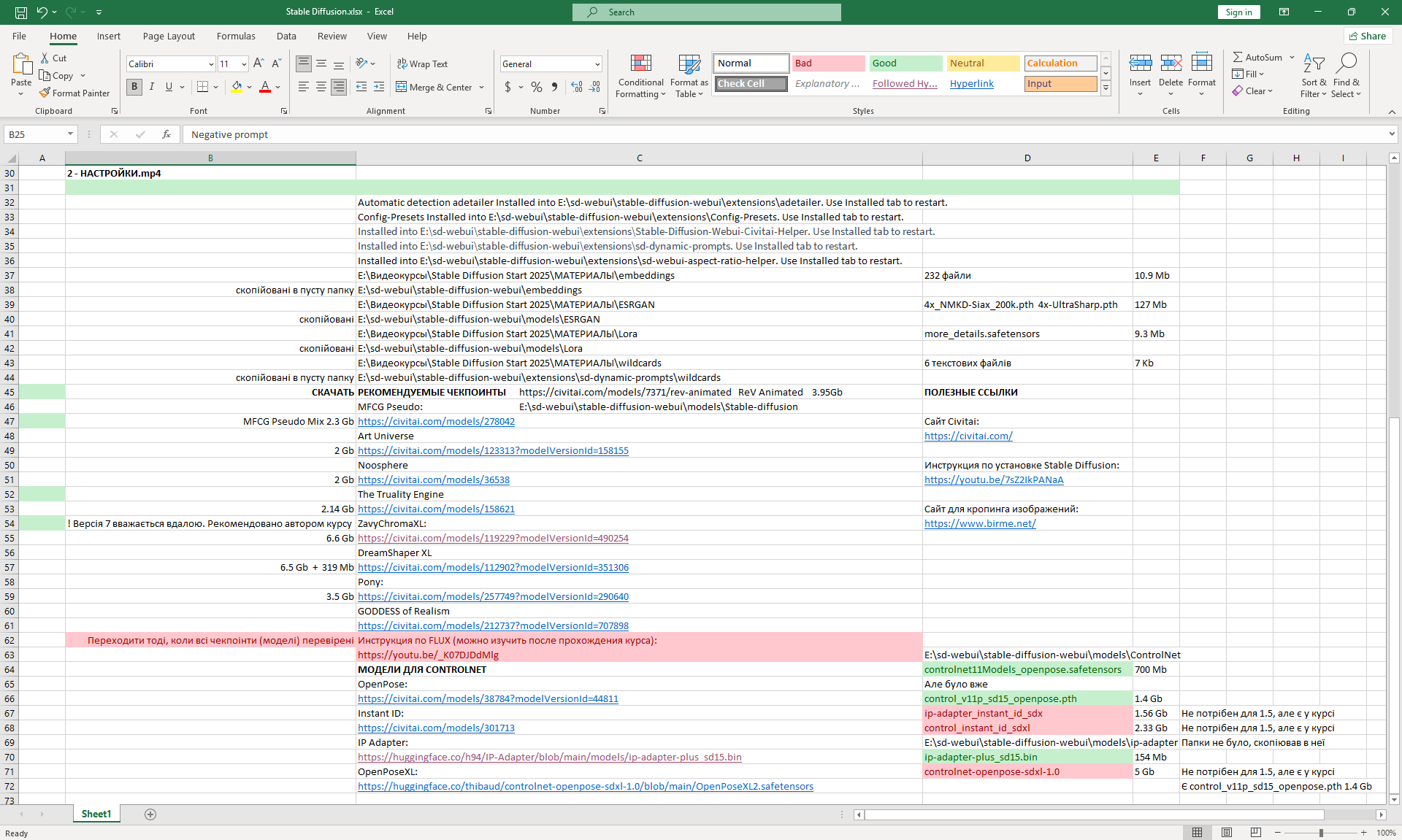This screenshot has height=840, width=1402.
Task: Open the Page Layout tab
Action: [169, 36]
